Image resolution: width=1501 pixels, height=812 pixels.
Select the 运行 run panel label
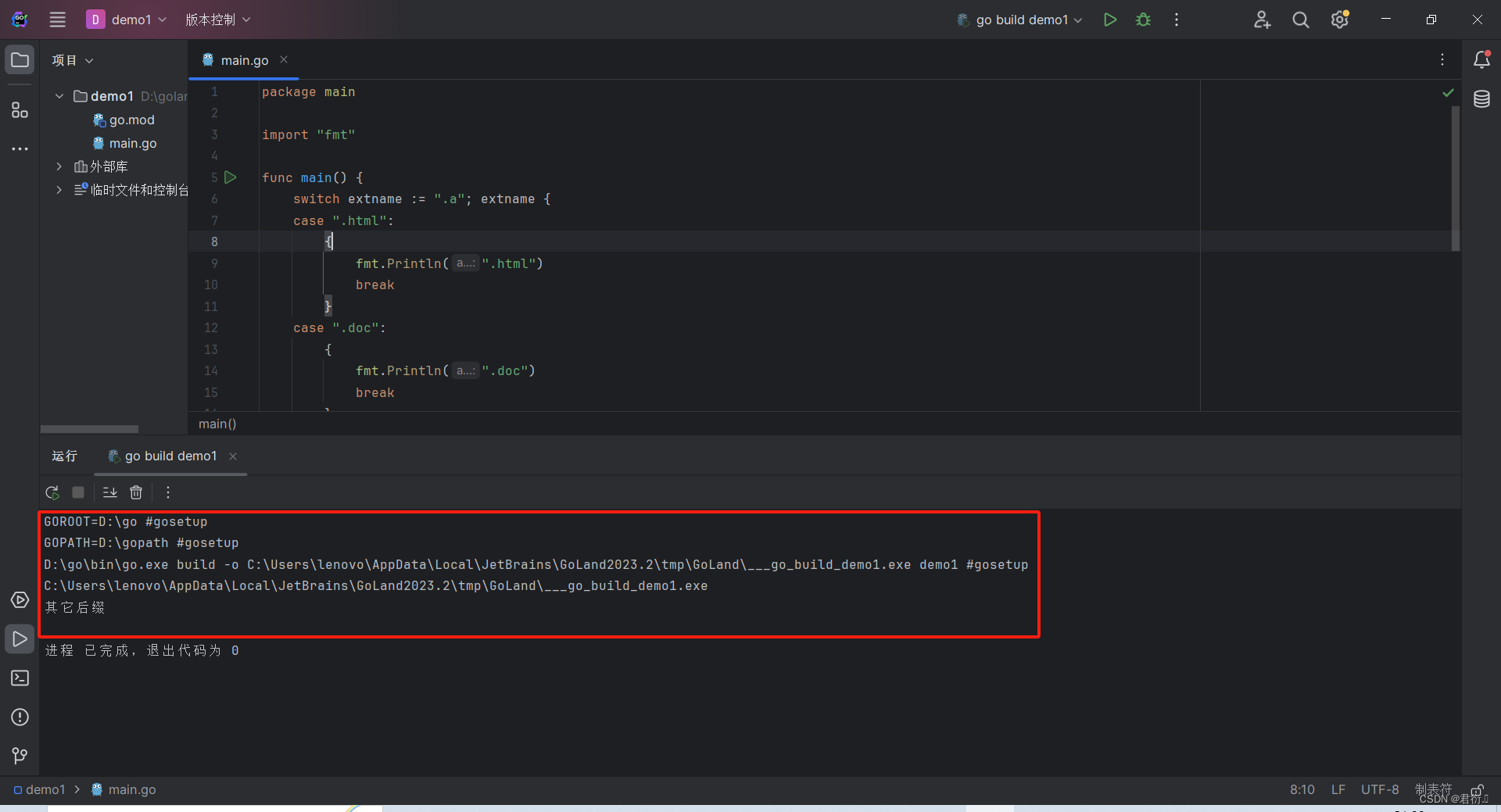[64, 456]
